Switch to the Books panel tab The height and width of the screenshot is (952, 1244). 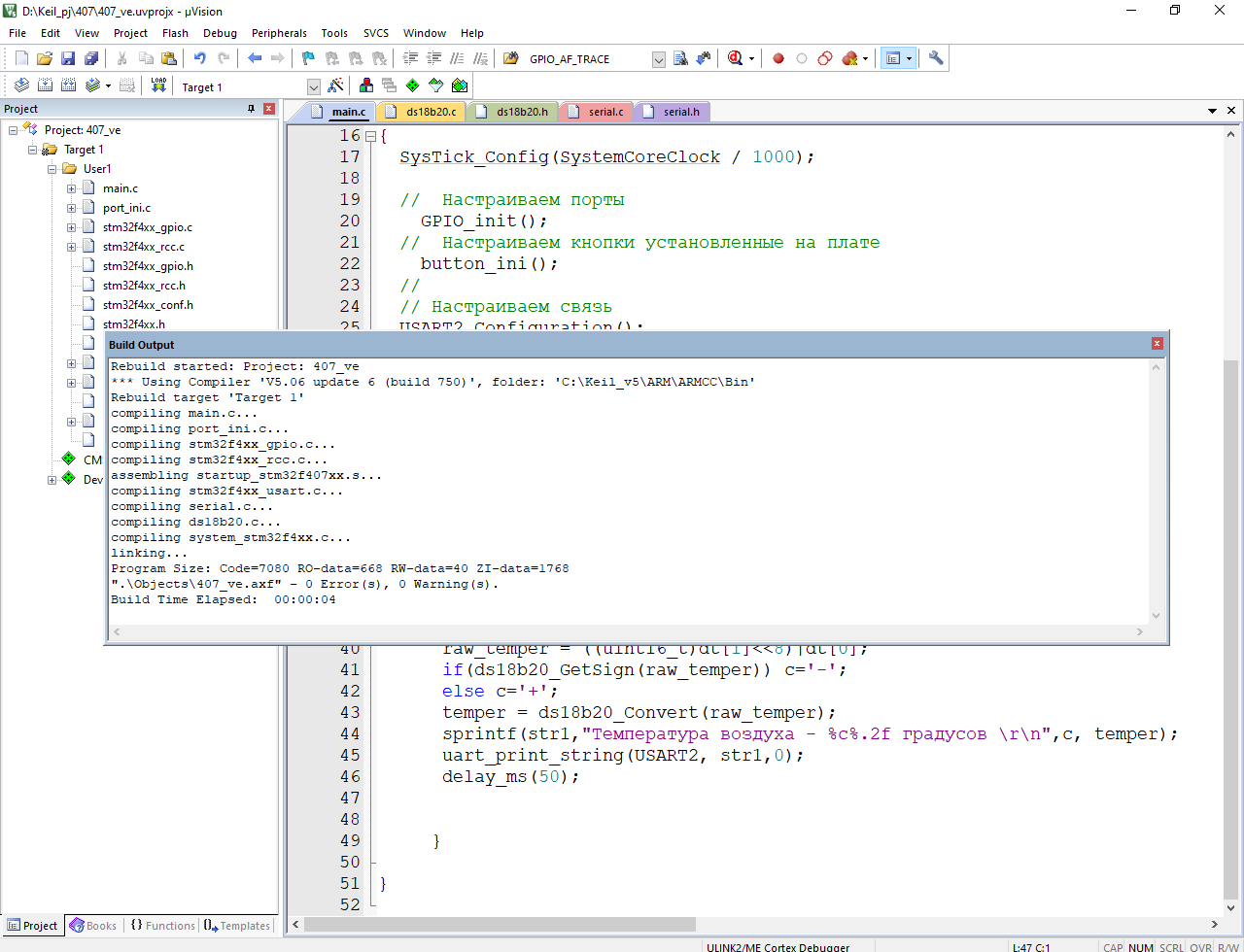coord(94,926)
